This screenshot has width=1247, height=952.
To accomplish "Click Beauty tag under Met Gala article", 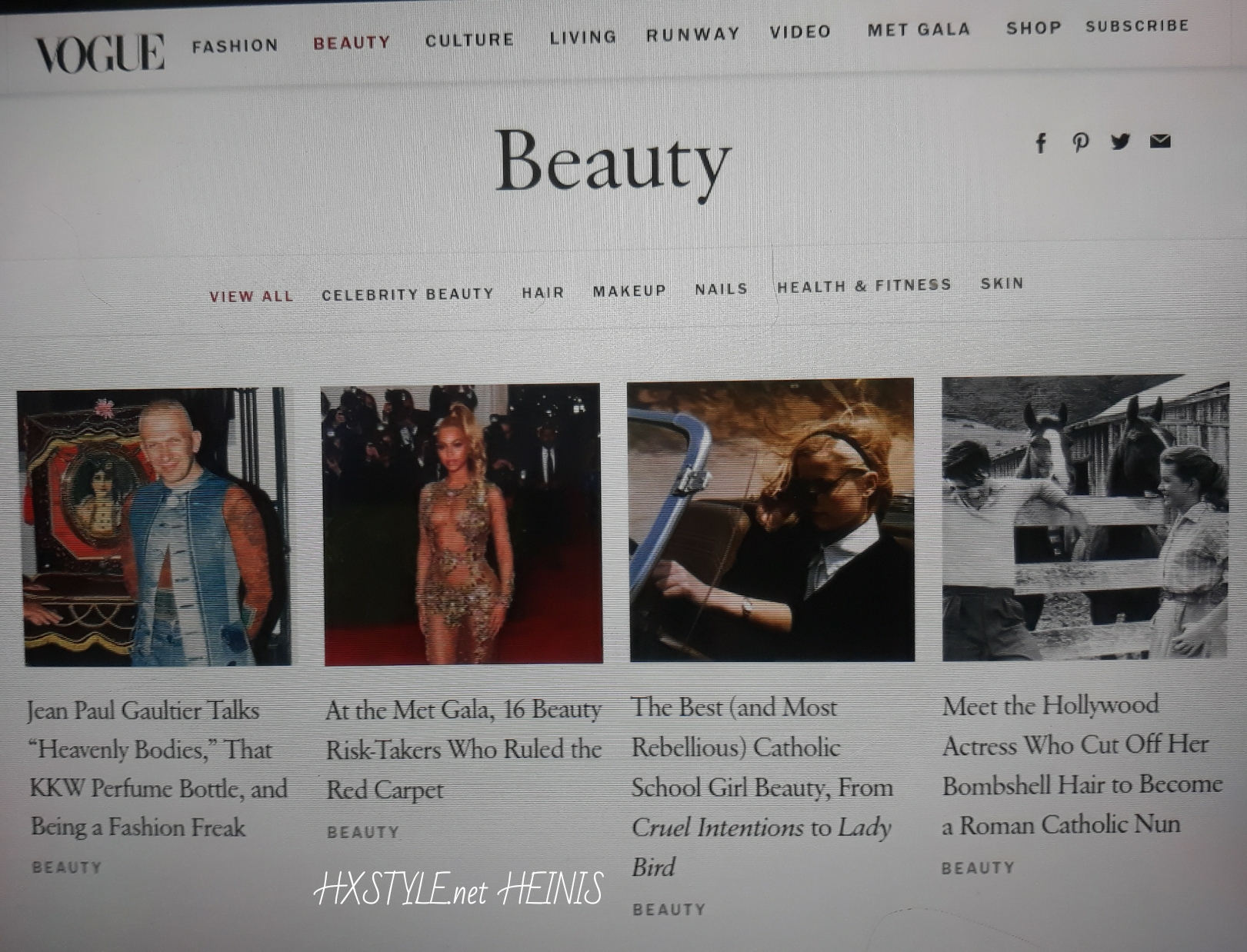I will click(x=363, y=832).
